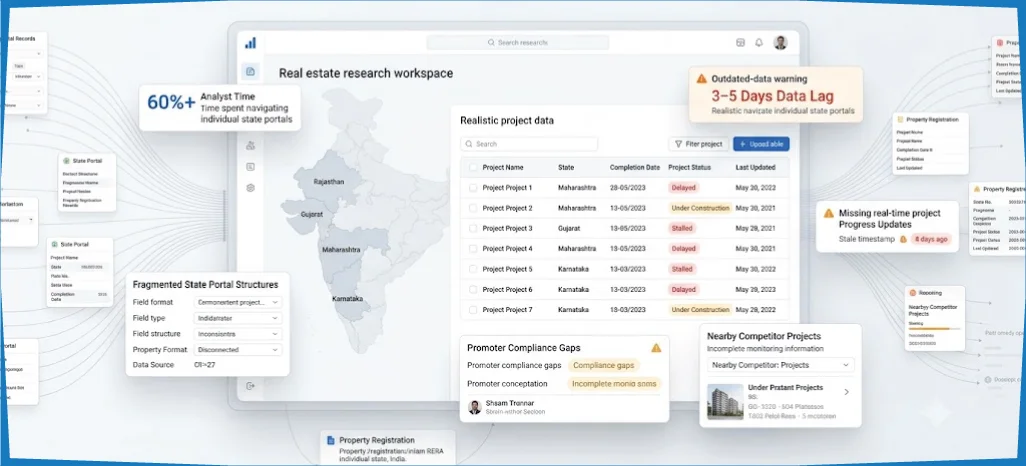Check the Project Project 5 checkbox

[472, 269]
